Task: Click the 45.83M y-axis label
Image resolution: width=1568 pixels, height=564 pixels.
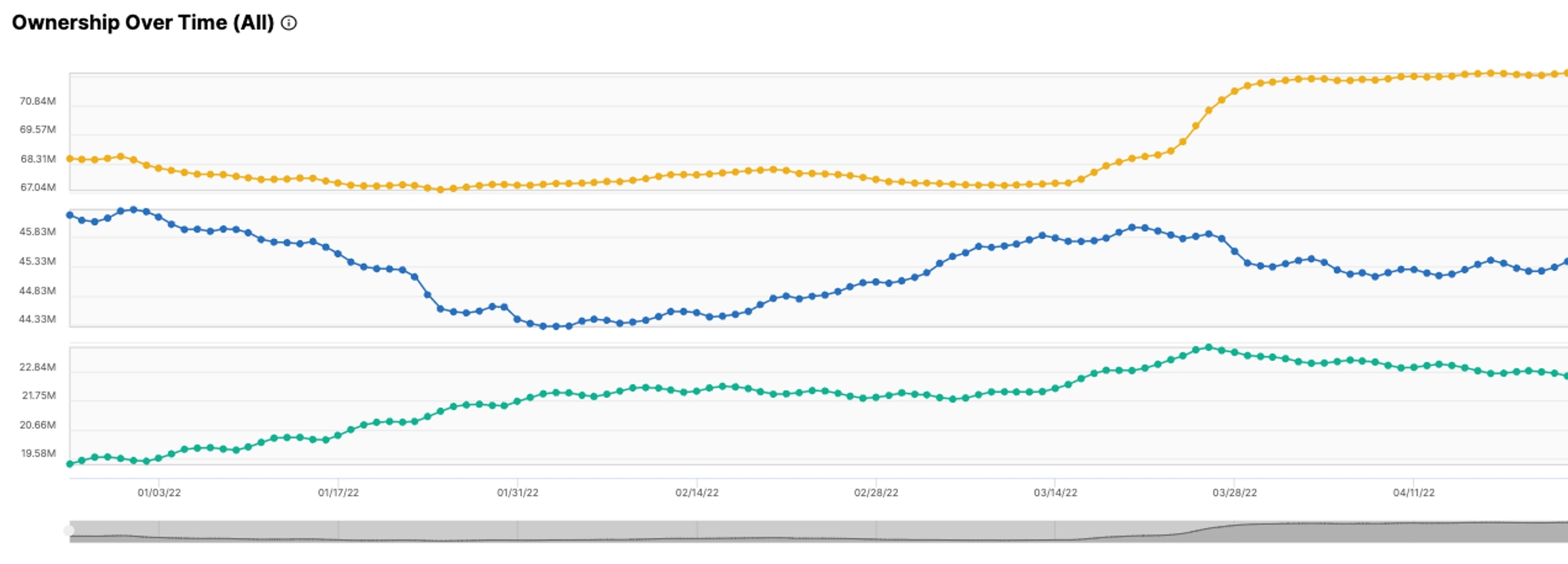Action: (38, 232)
